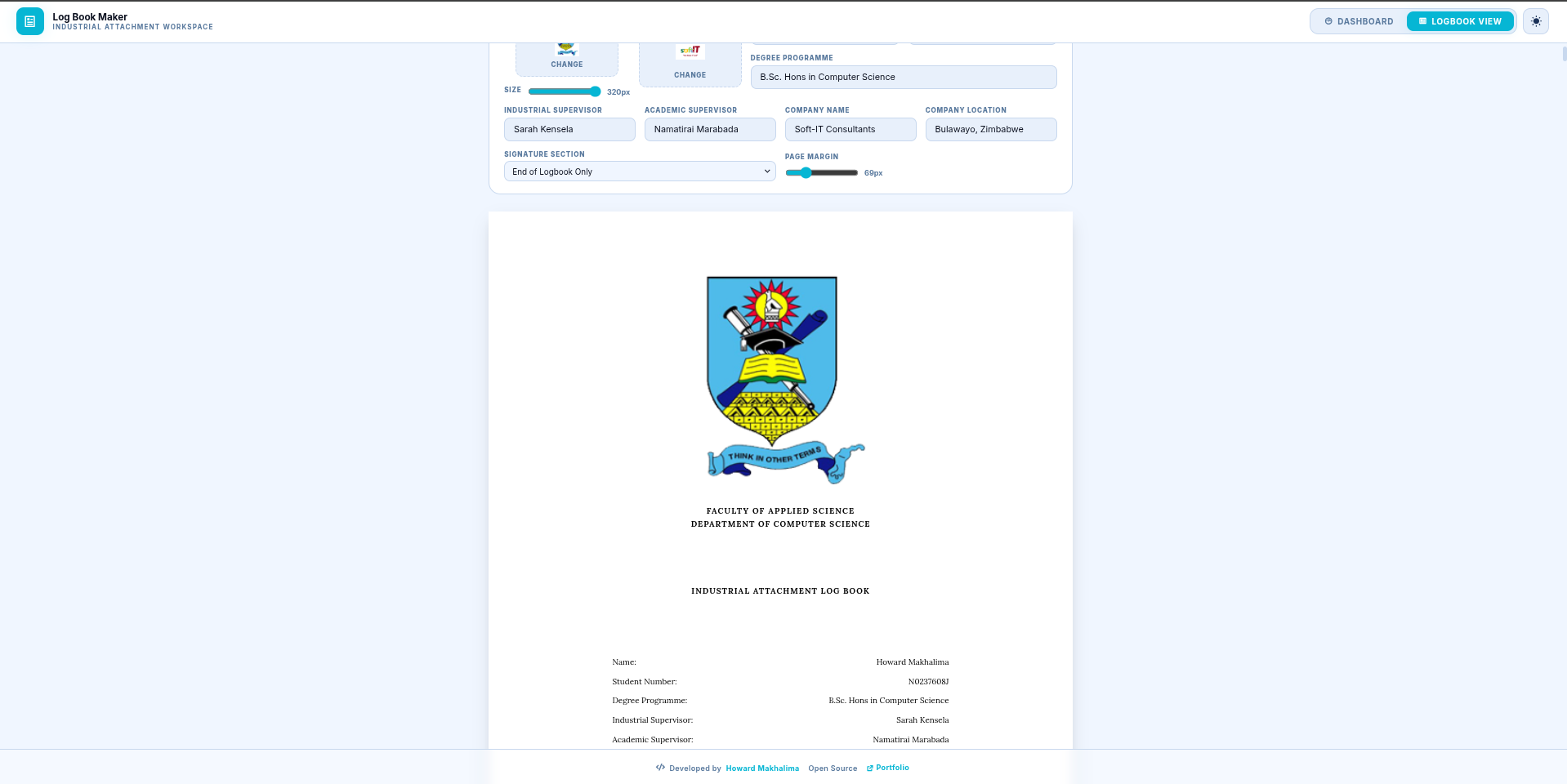Click 'Howard Makhalima' name value in preview page
Image resolution: width=1567 pixels, height=784 pixels.
pyautogui.click(x=913, y=662)
